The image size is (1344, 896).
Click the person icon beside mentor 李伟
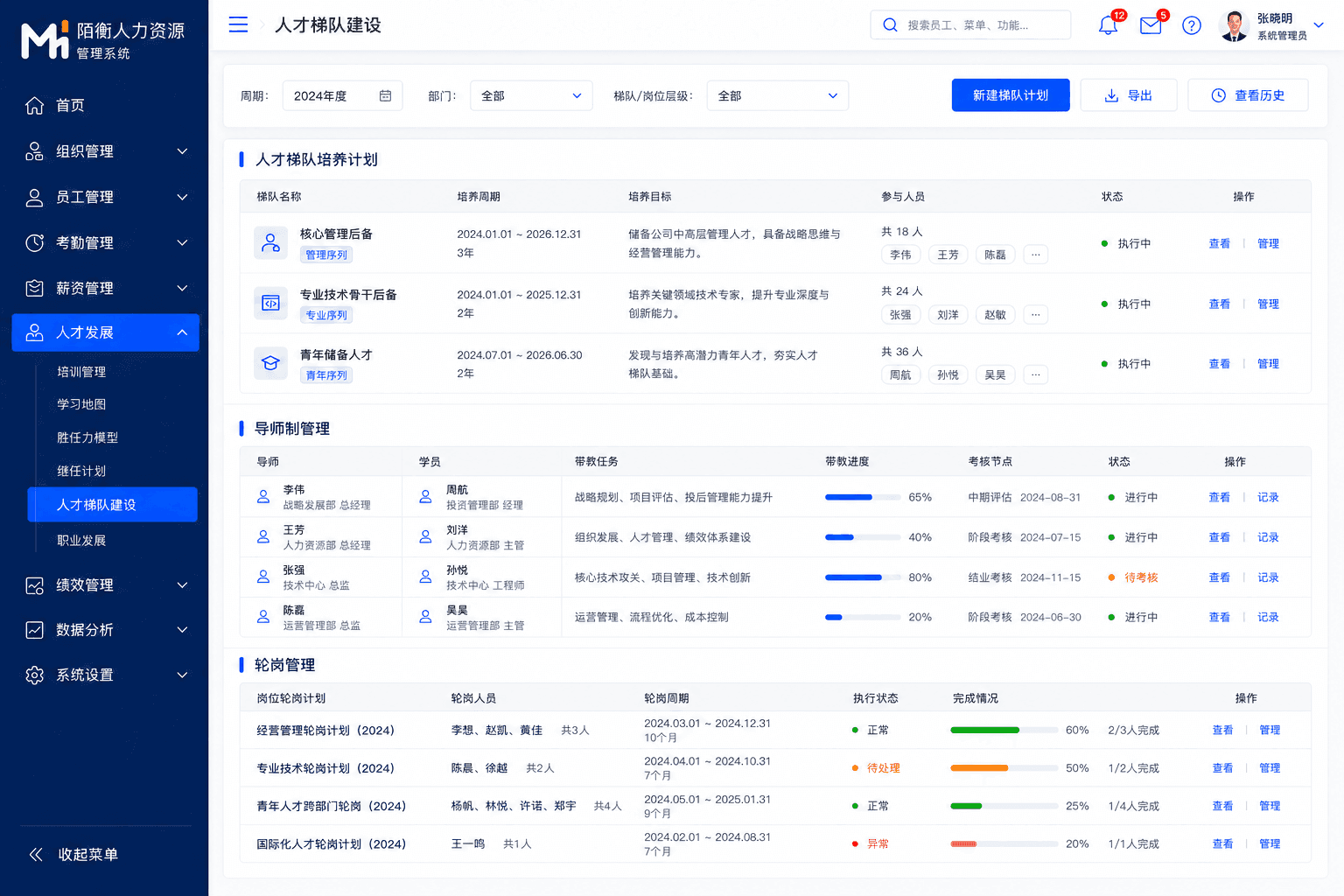pyautogui.click(x=262, y=497)
